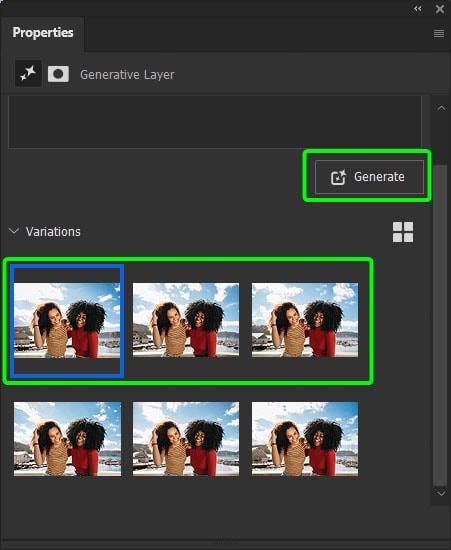Select the first variation thumbnail
This screenshot has height=550, width=451.
click(x=67, y=320)
